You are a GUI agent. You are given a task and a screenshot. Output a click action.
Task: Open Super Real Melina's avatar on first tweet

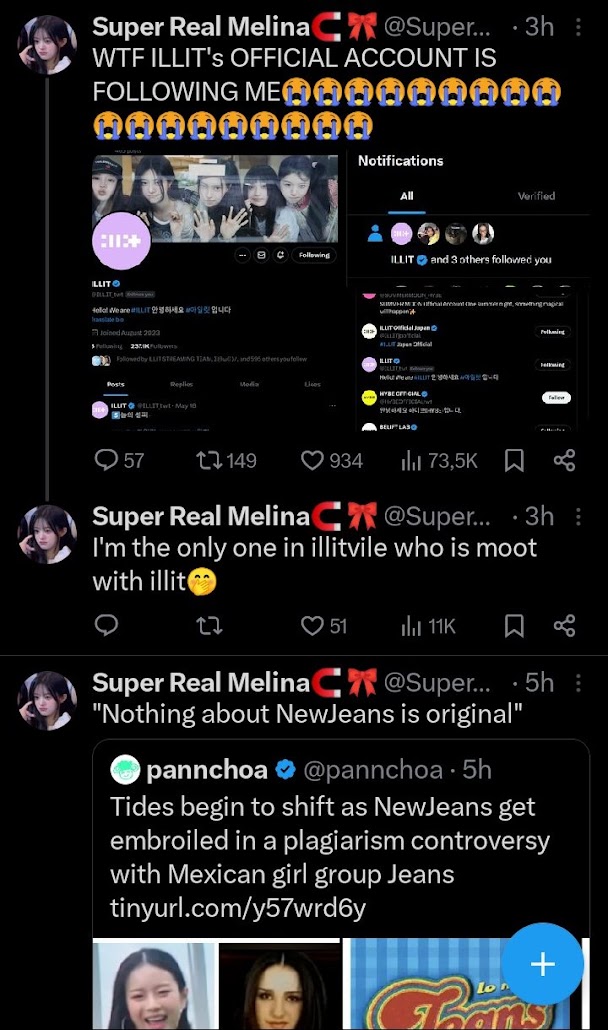coord(47,45)
